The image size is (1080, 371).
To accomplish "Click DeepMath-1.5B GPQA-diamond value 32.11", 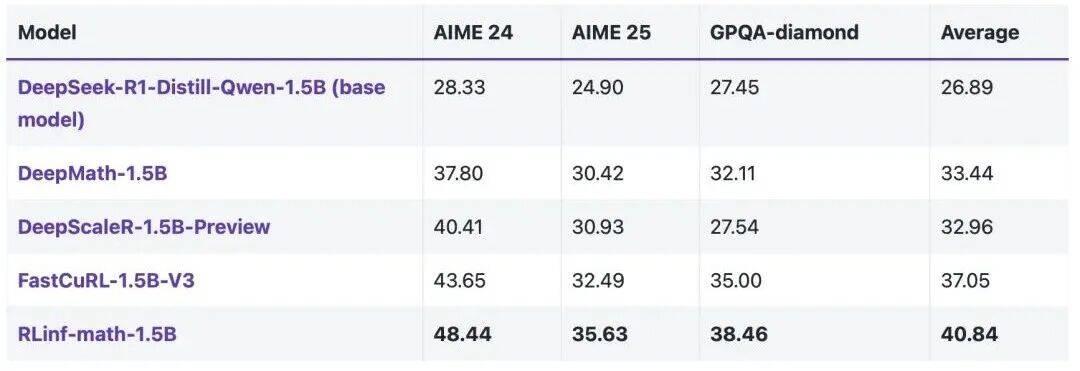I will tap(732, 173).
